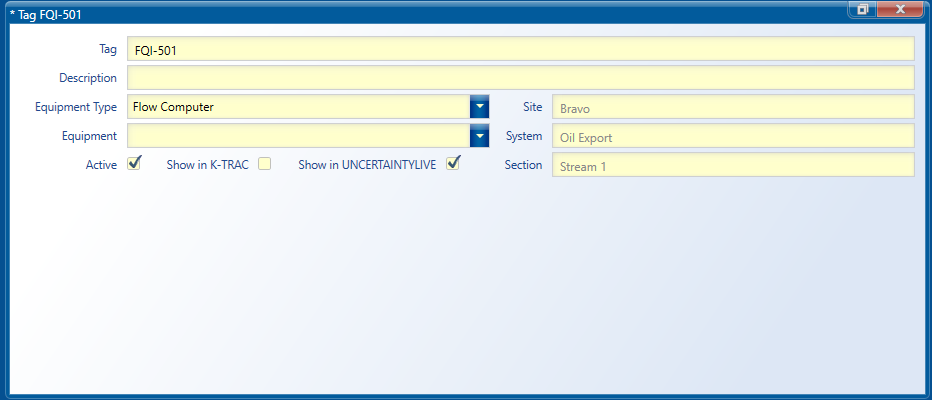Click the empty Description field
The image size is (932, 400).
pyautogui.click(x=520, y=78)
